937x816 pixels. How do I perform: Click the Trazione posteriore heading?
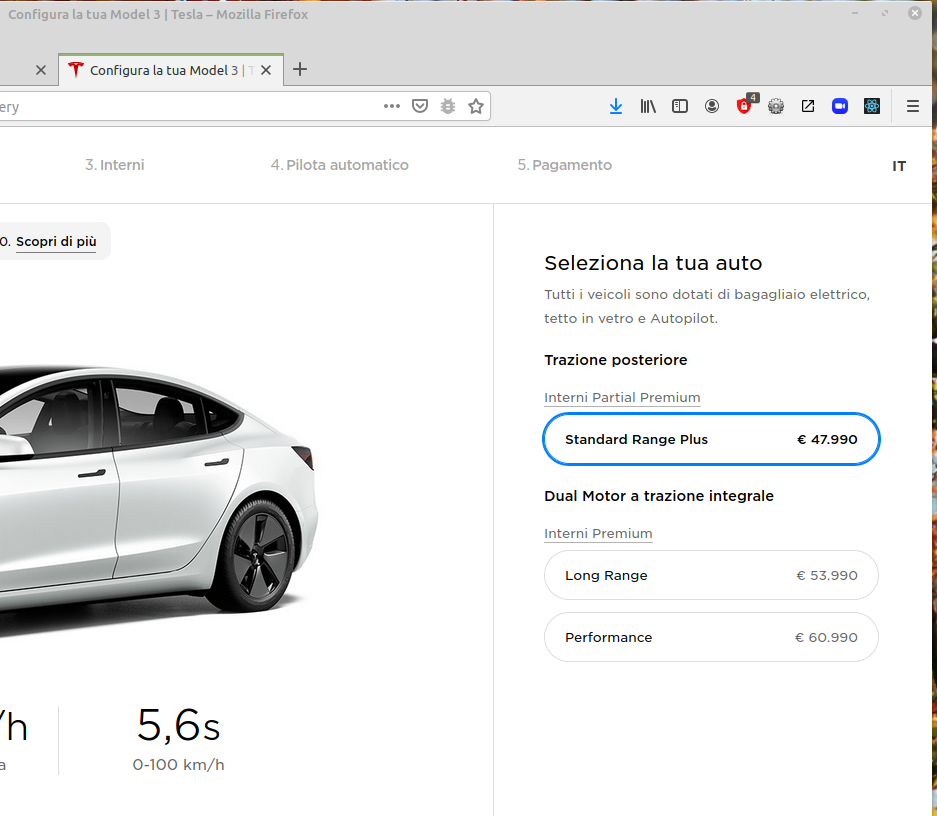click(616, 360)
